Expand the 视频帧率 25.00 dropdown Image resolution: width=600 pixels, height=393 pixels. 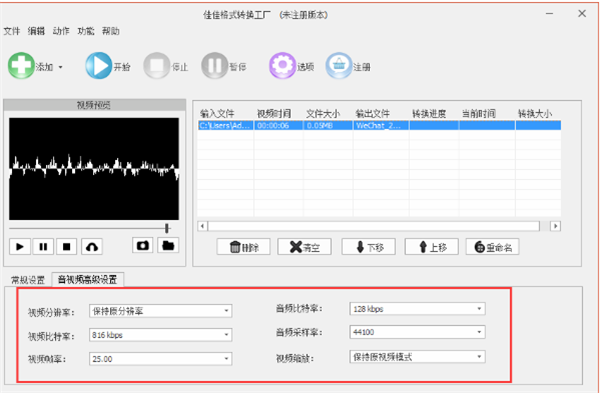[x=227, y=359]
